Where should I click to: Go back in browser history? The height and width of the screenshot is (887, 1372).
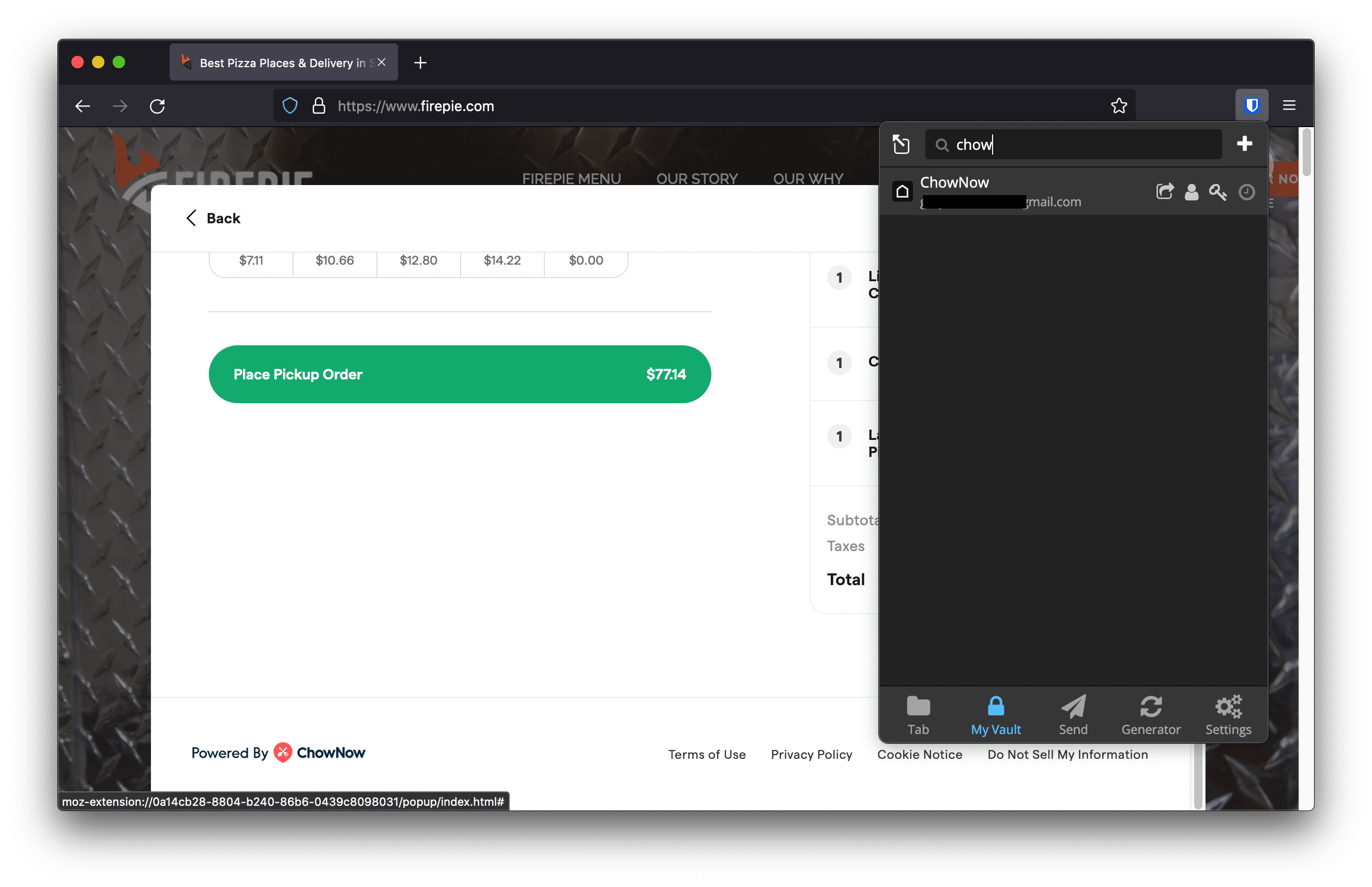83,106
